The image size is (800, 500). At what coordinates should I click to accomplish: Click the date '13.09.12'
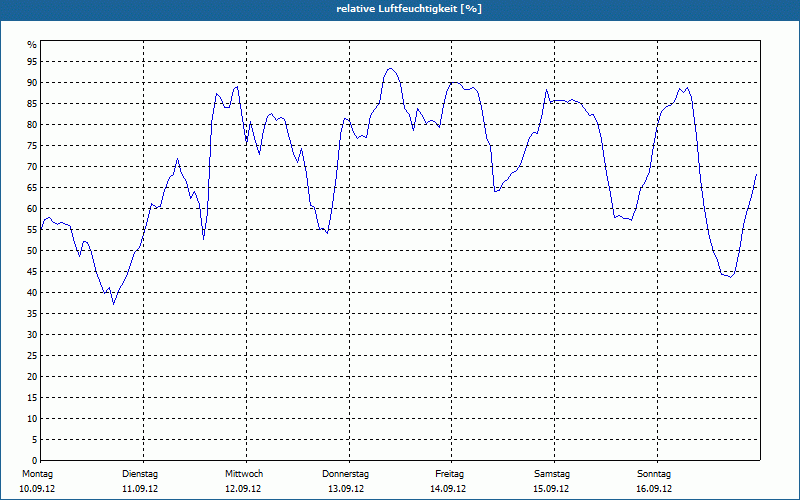click(346, 489)
